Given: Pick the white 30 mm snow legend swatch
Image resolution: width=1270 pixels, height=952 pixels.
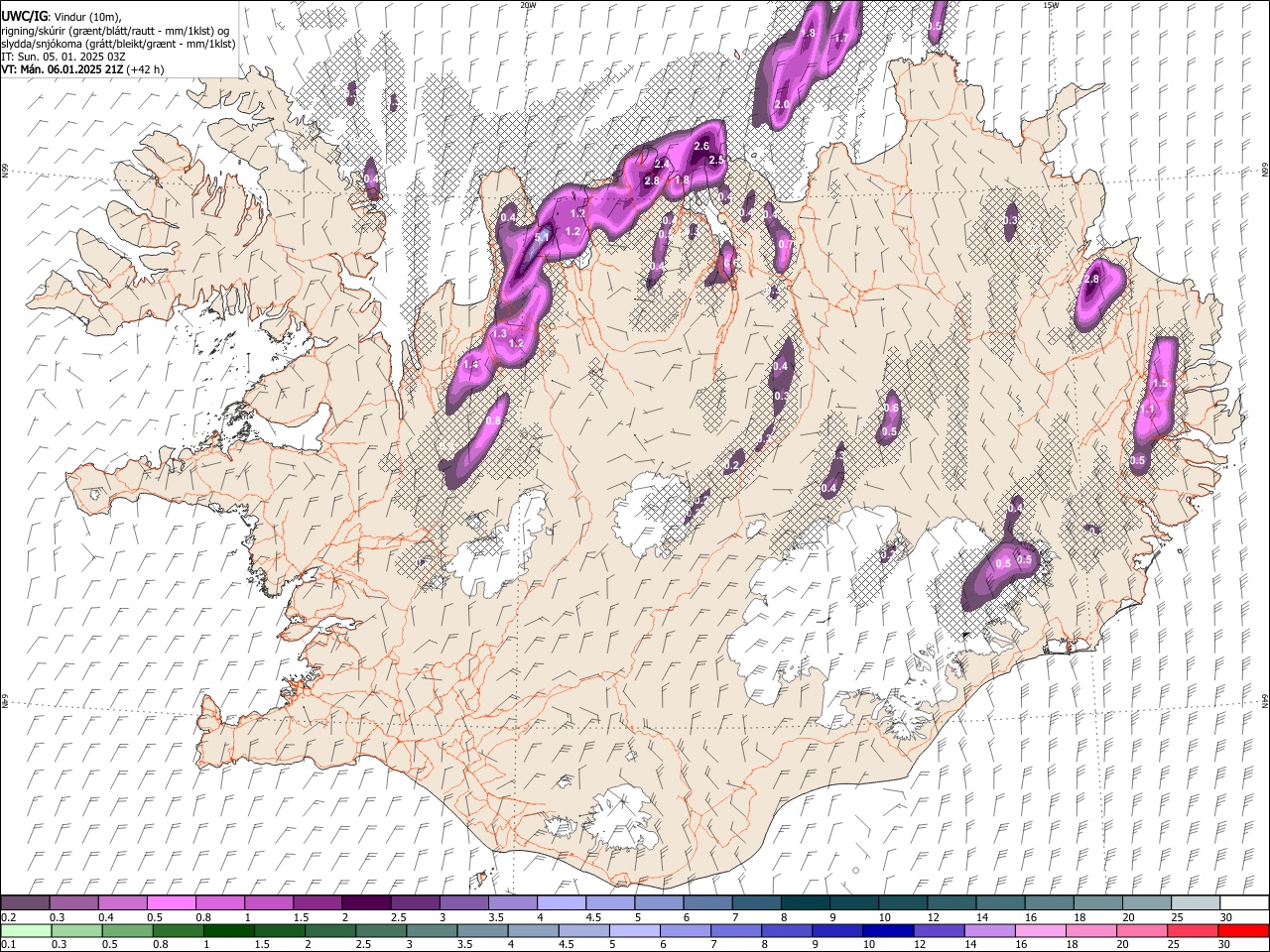Looking at the screenshot, I should (1244, 902).
